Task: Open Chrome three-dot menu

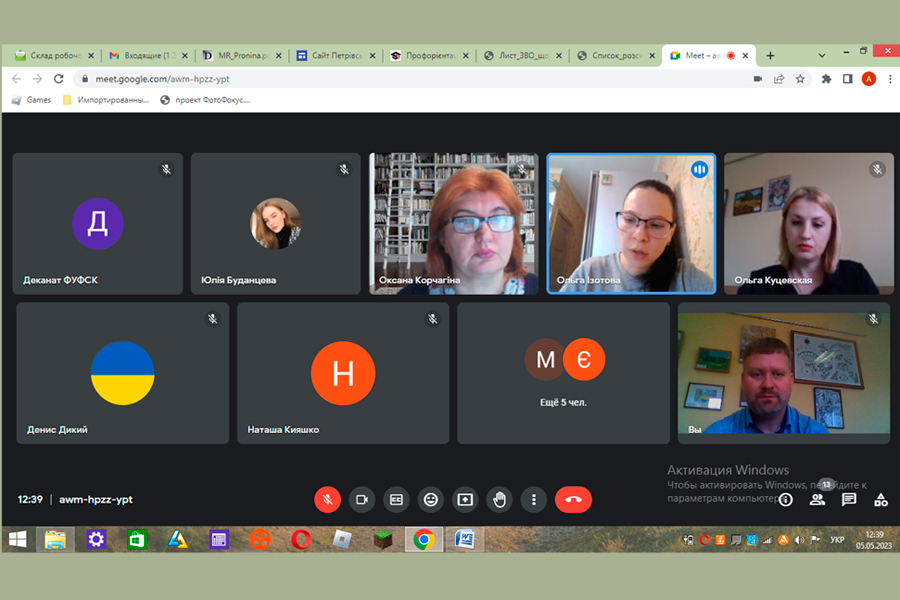Action: click(890, 79)
